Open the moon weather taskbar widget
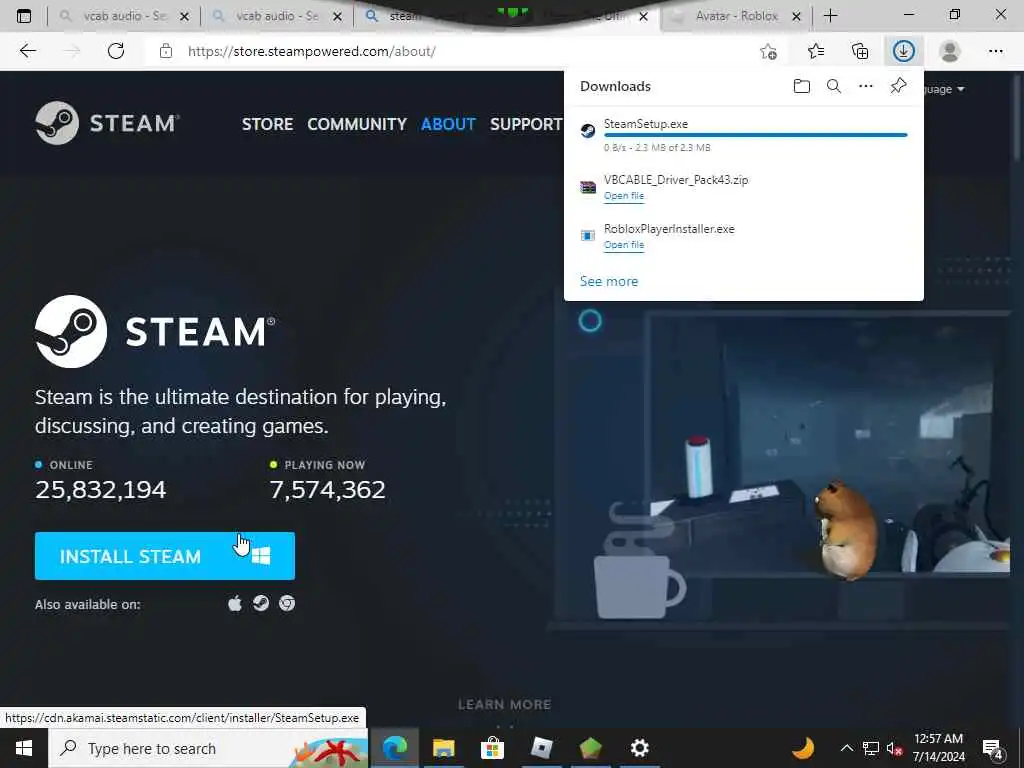 (x=803, y=748)
